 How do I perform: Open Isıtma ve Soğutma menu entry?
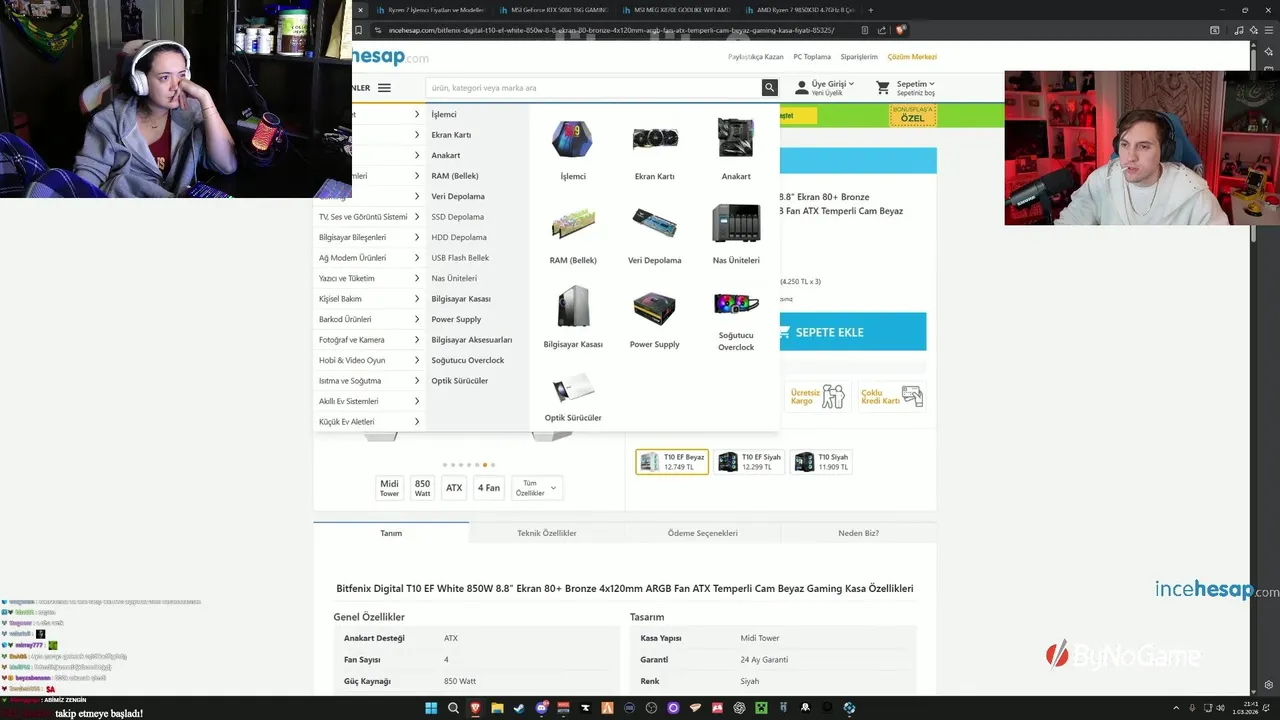point(369,381)
